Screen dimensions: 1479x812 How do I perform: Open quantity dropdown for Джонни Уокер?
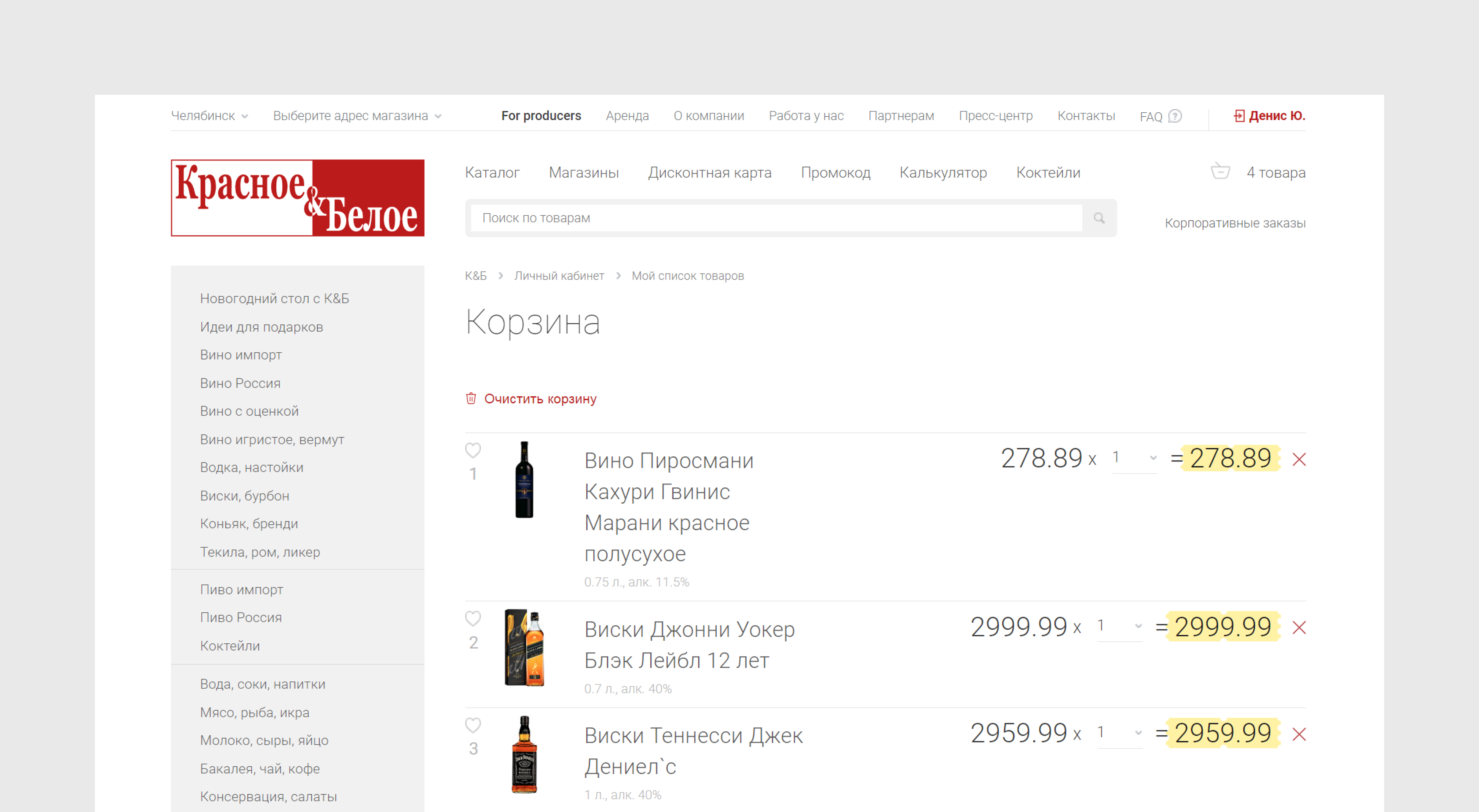(1120, 626)
